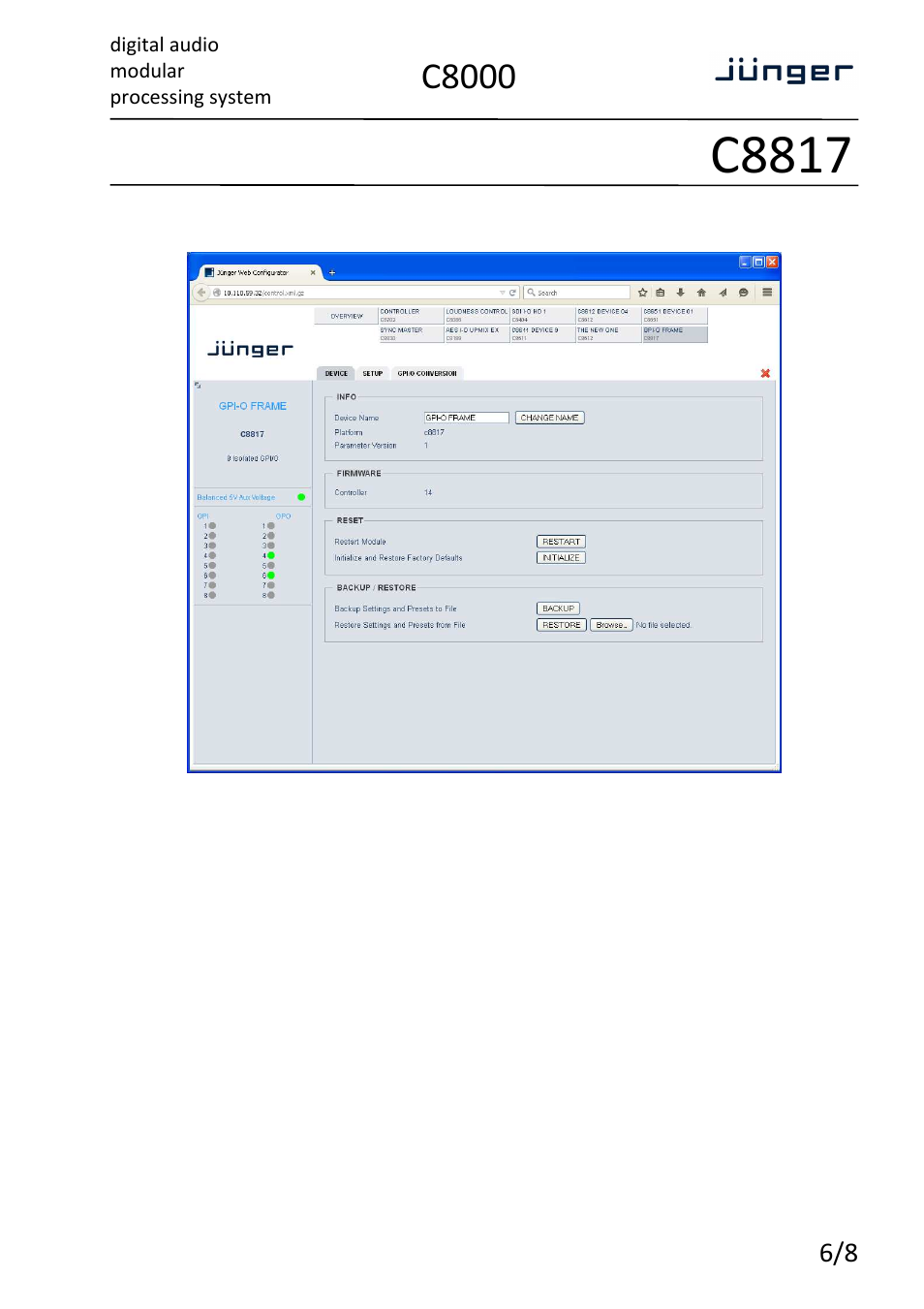Viewport: 924px width, 1309px height.
Task: Select the LOUDNESS CONTROL module
Action: point(477,316)
